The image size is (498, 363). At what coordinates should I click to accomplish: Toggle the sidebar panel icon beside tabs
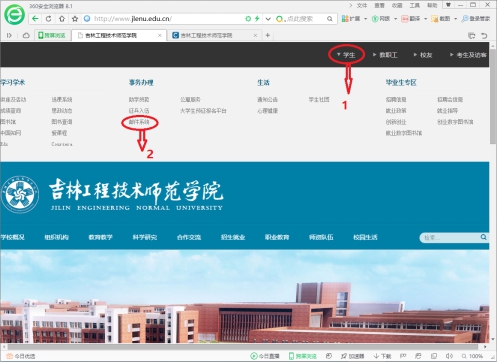click(9, 35)
